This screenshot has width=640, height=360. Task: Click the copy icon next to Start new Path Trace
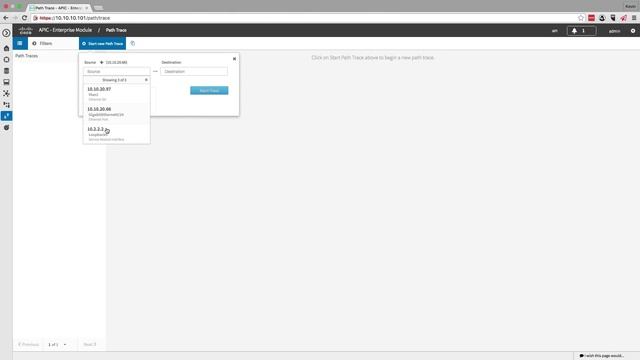[133, 43]
